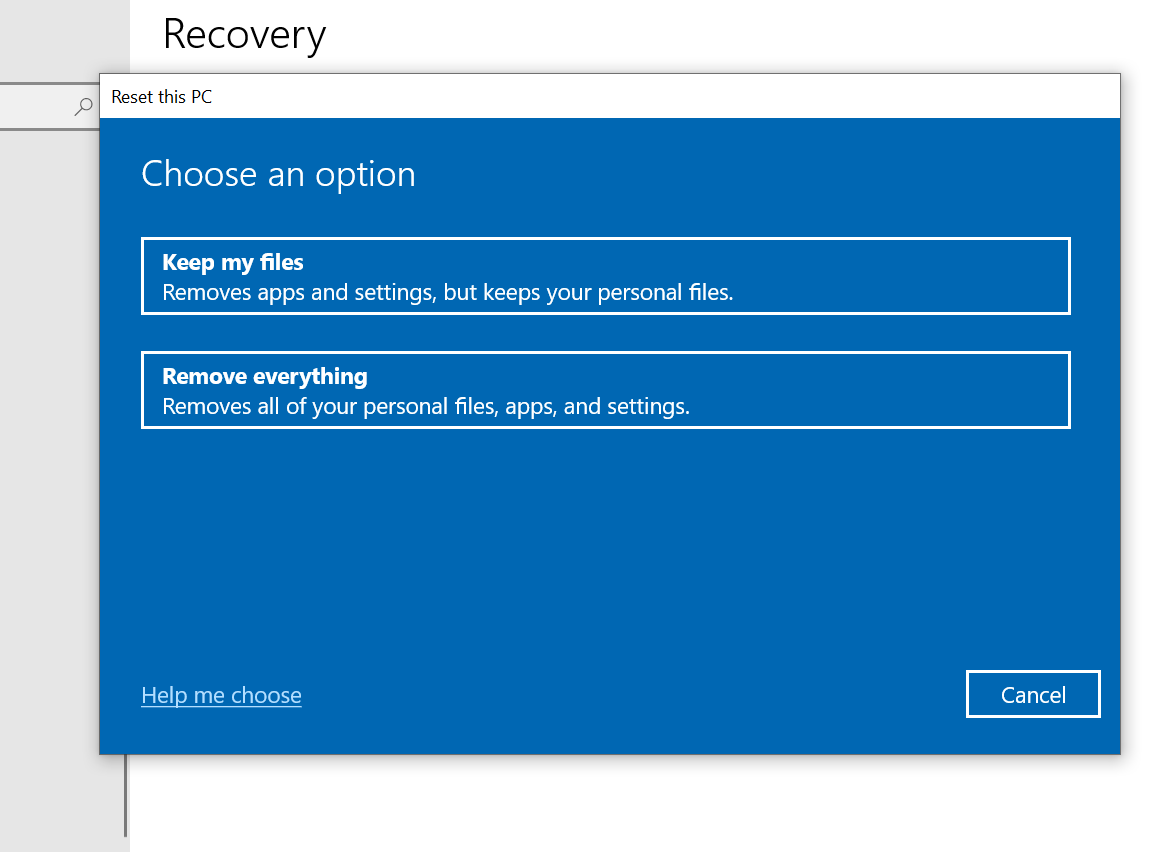The image size is (1154, 852).
Task: Click the "Choose an option" heading
Action: pyautogui.click(x=278, y=174)
